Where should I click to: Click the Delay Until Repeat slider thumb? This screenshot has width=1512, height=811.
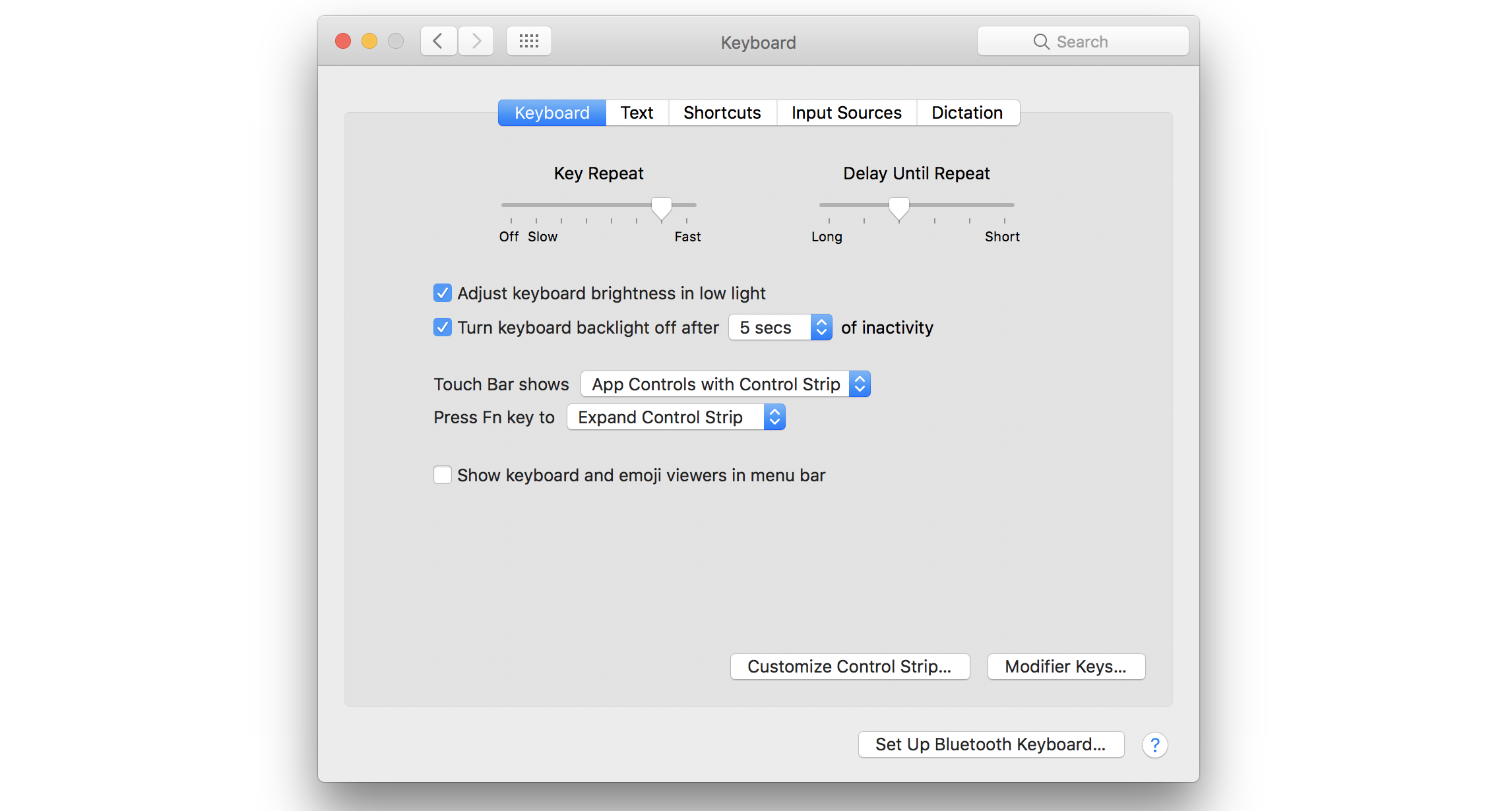(x=899, y=208)
